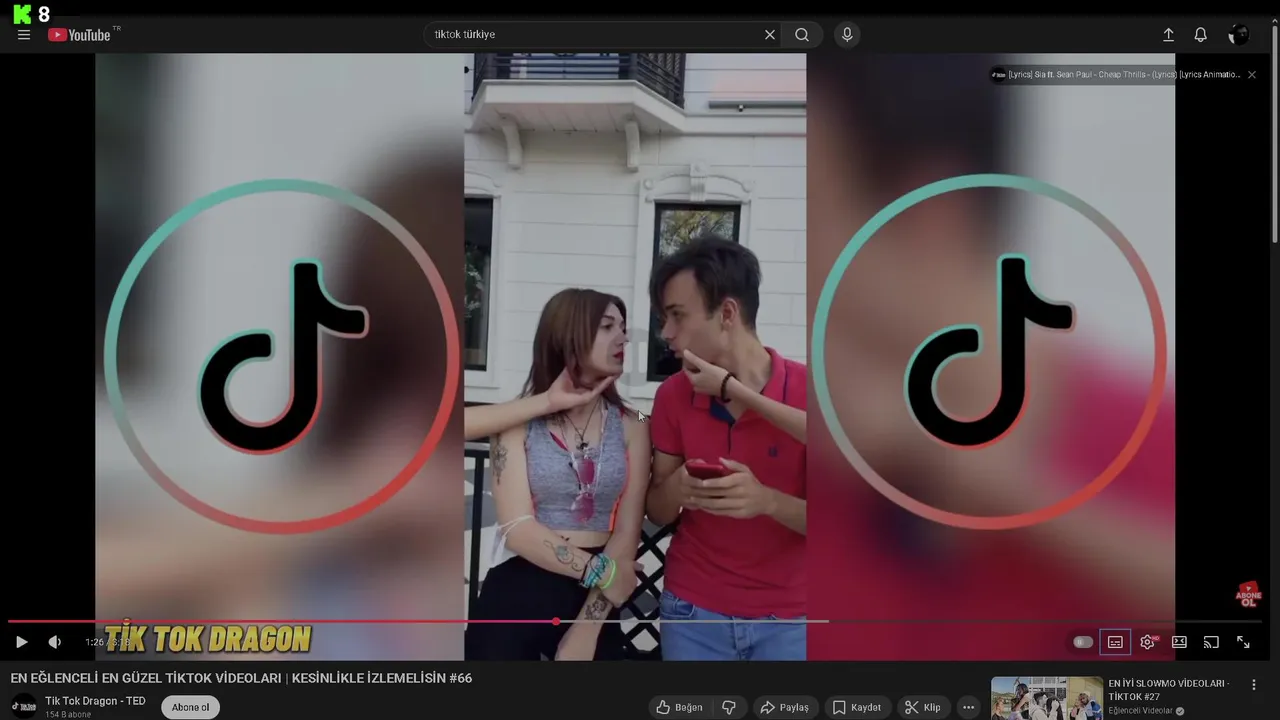Open the notifications bell

point(1201,35)
